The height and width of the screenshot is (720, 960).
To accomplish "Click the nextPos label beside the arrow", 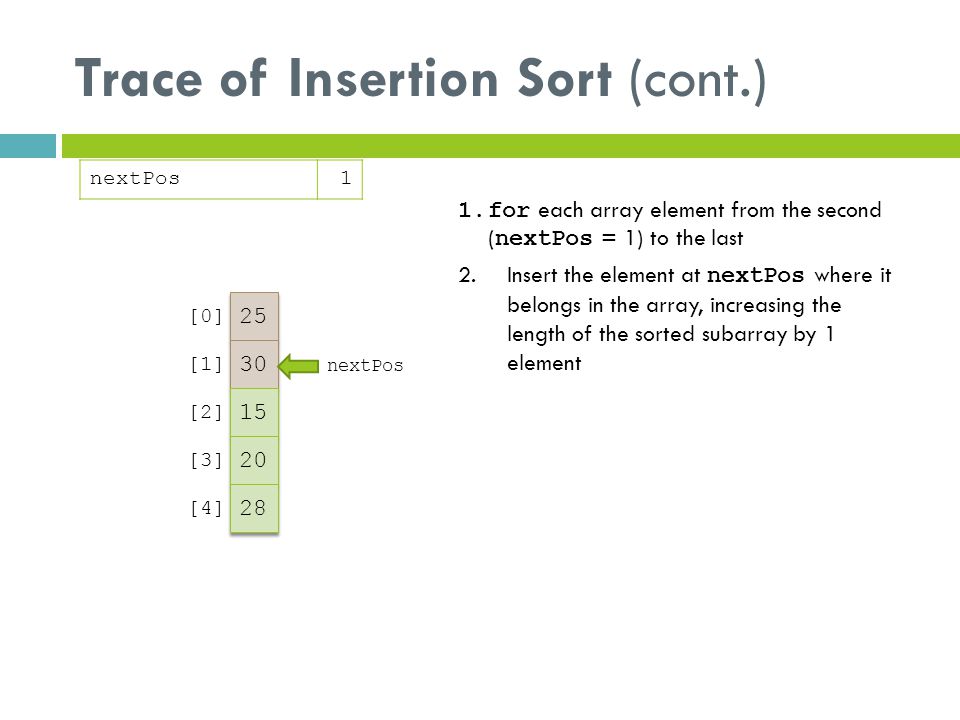I will (365, 366).
